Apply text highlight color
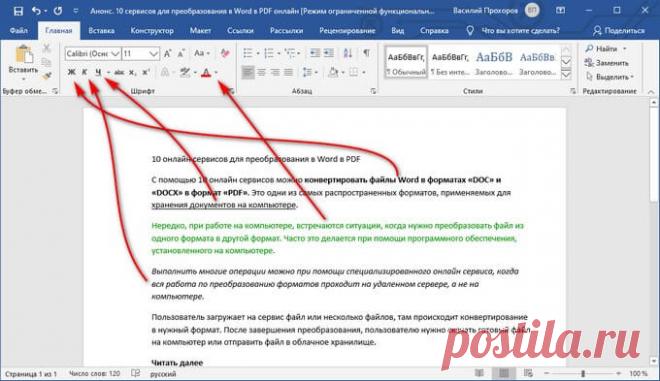Screen dimensions: 660x381 pyautogui.click(x=184, y=72)
